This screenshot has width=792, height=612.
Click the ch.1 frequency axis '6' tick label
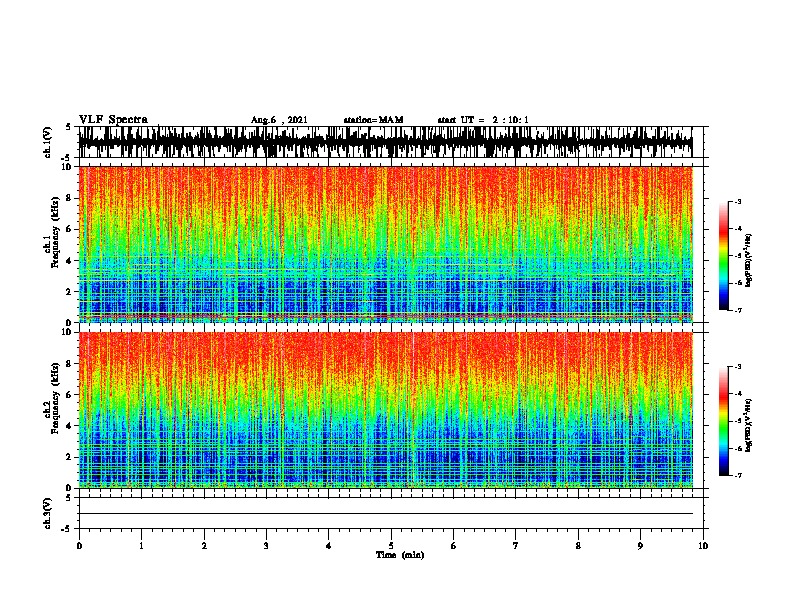(x=69, y=229)
